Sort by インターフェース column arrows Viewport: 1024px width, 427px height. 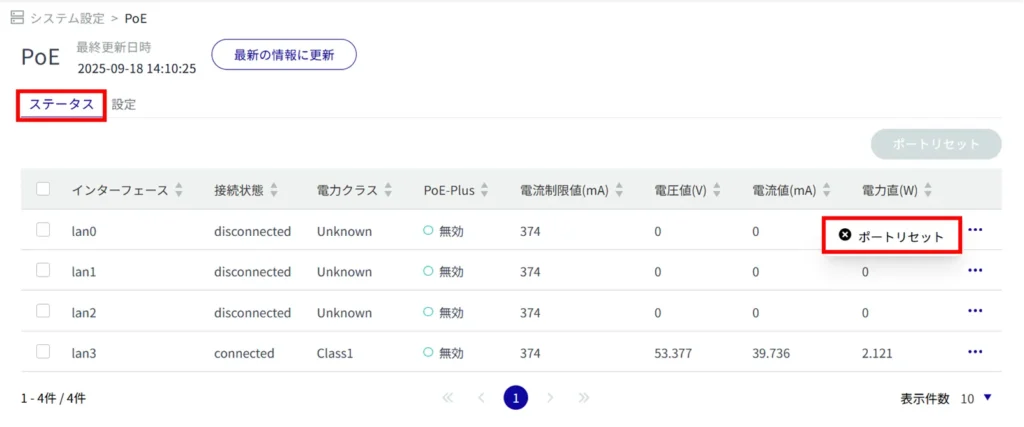point(179,190)
